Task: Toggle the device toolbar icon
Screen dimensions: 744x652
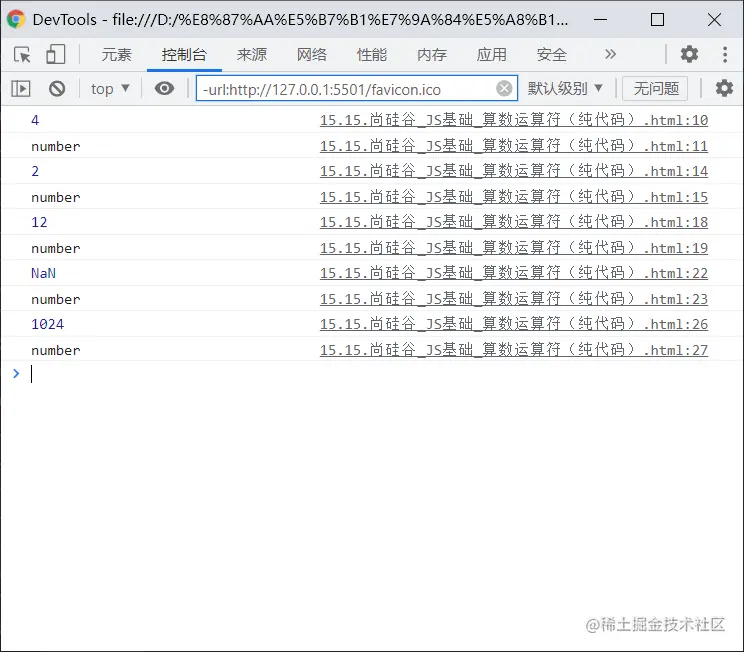Action: click(56, 54)
